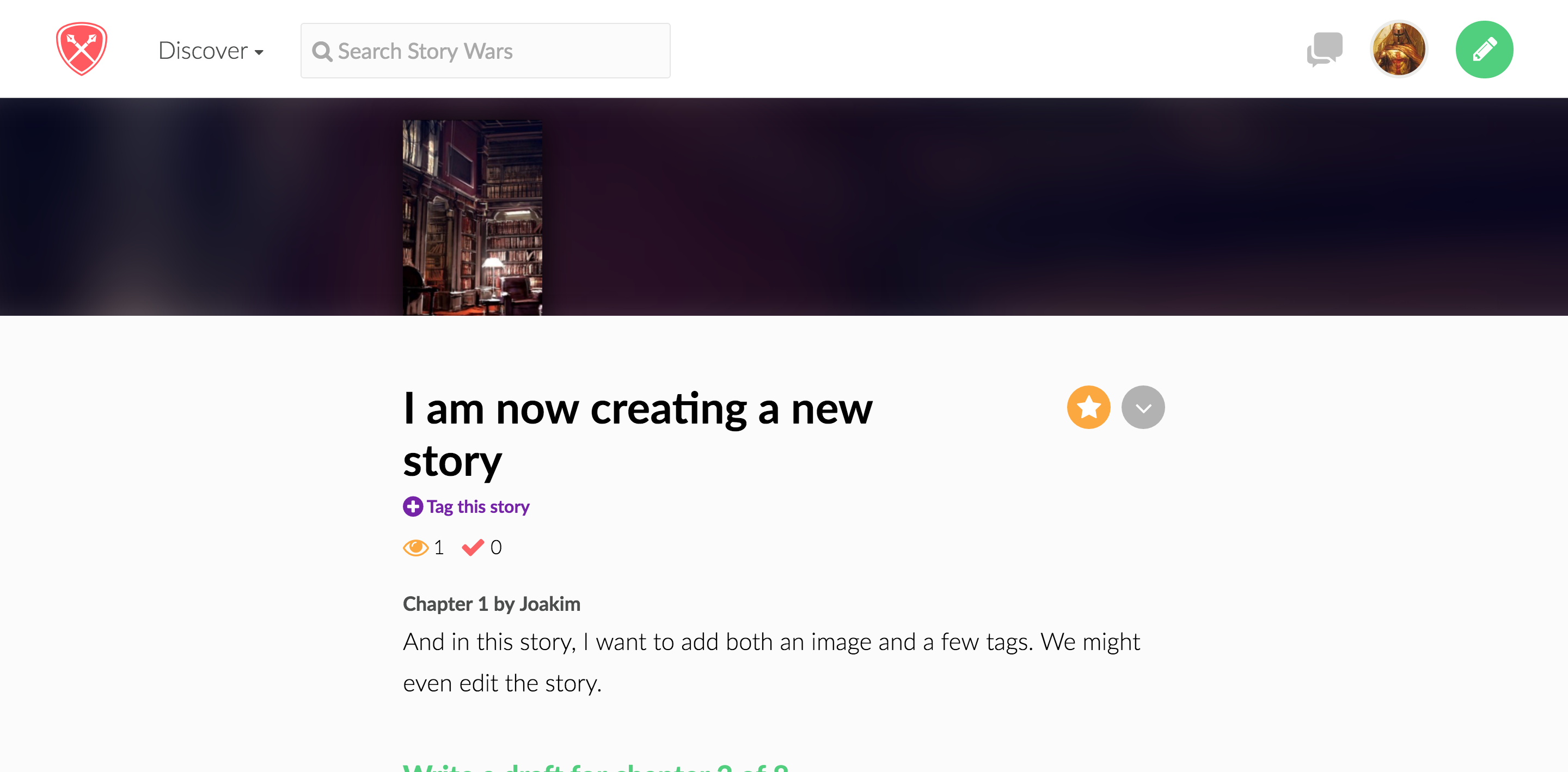The width and height of the screenshot is (1568, 772).
Task: Click the Story Wars shield logo
Action: pos(82,48)
